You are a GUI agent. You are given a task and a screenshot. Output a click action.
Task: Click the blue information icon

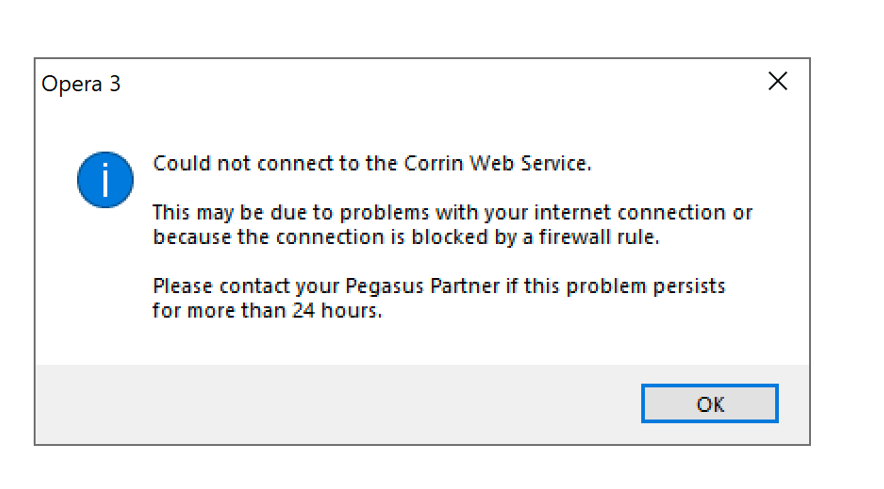point(105,180)
